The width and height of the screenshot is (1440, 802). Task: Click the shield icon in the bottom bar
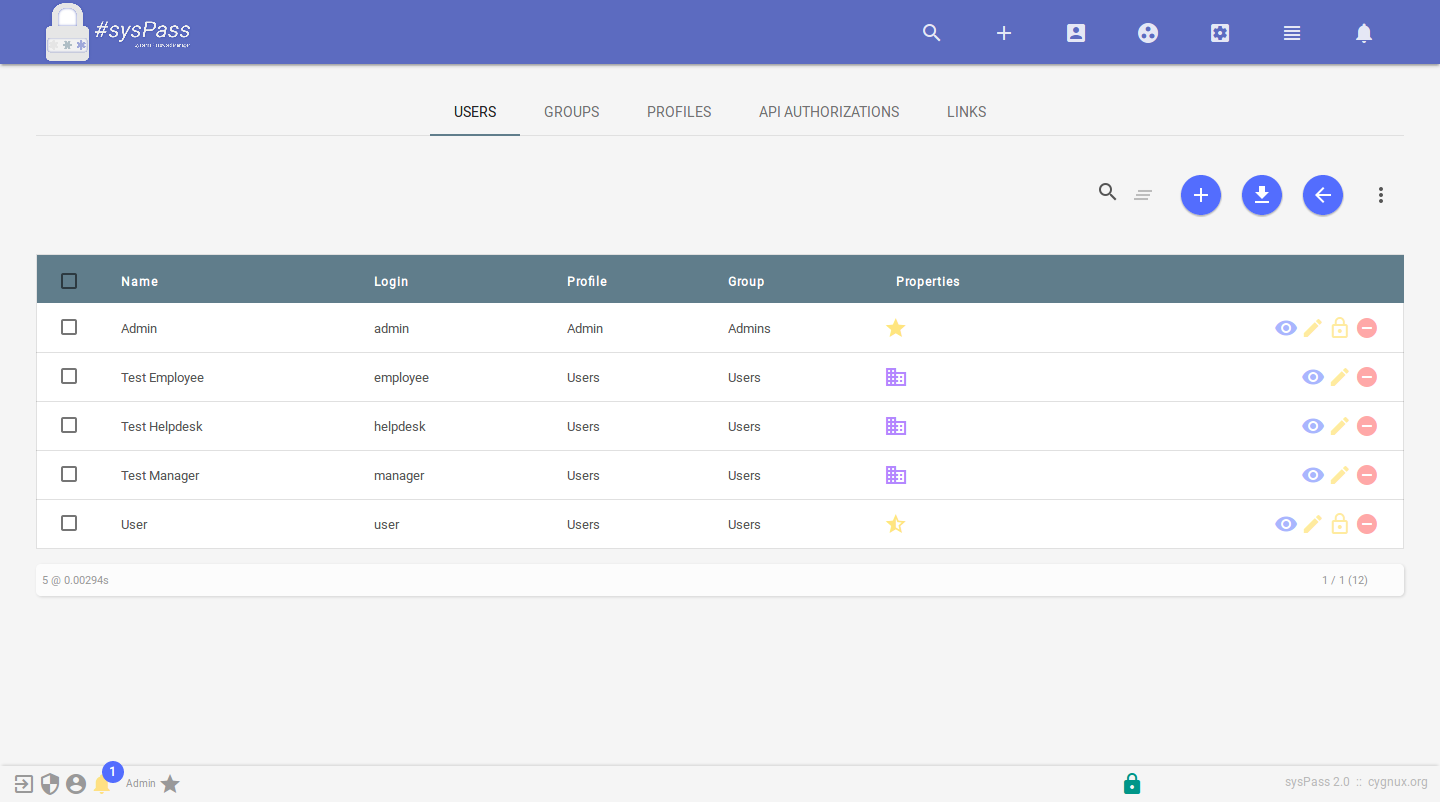50,784
